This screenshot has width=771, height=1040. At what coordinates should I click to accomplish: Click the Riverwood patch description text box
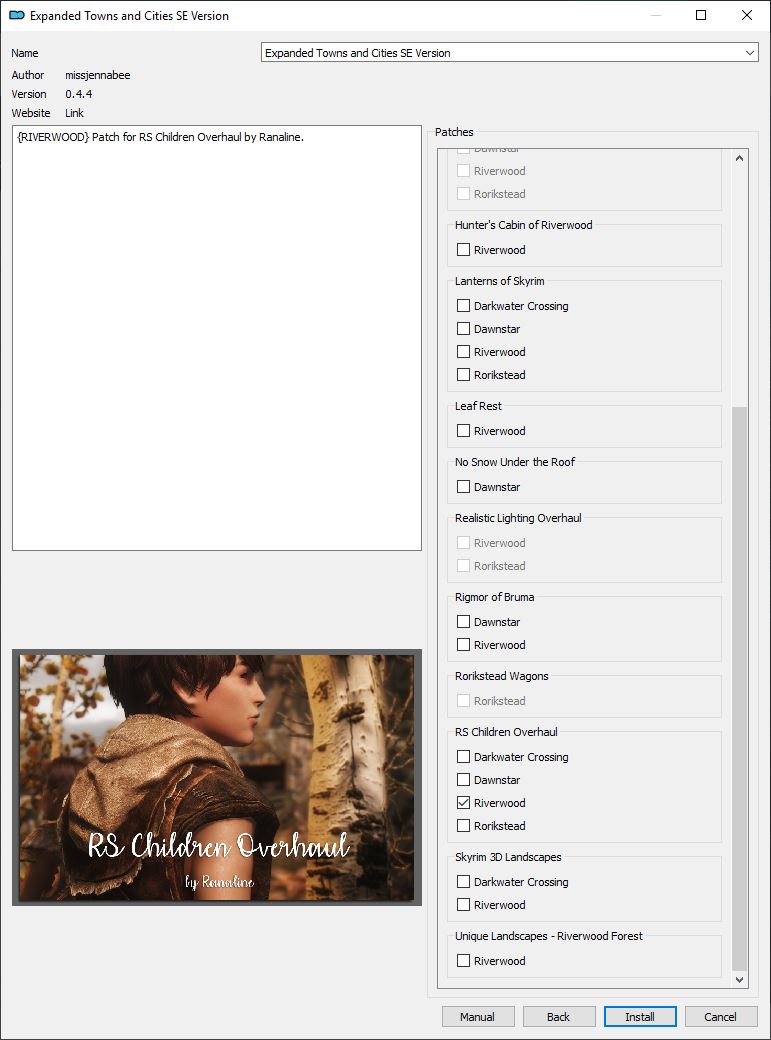[x=217, y=338]
